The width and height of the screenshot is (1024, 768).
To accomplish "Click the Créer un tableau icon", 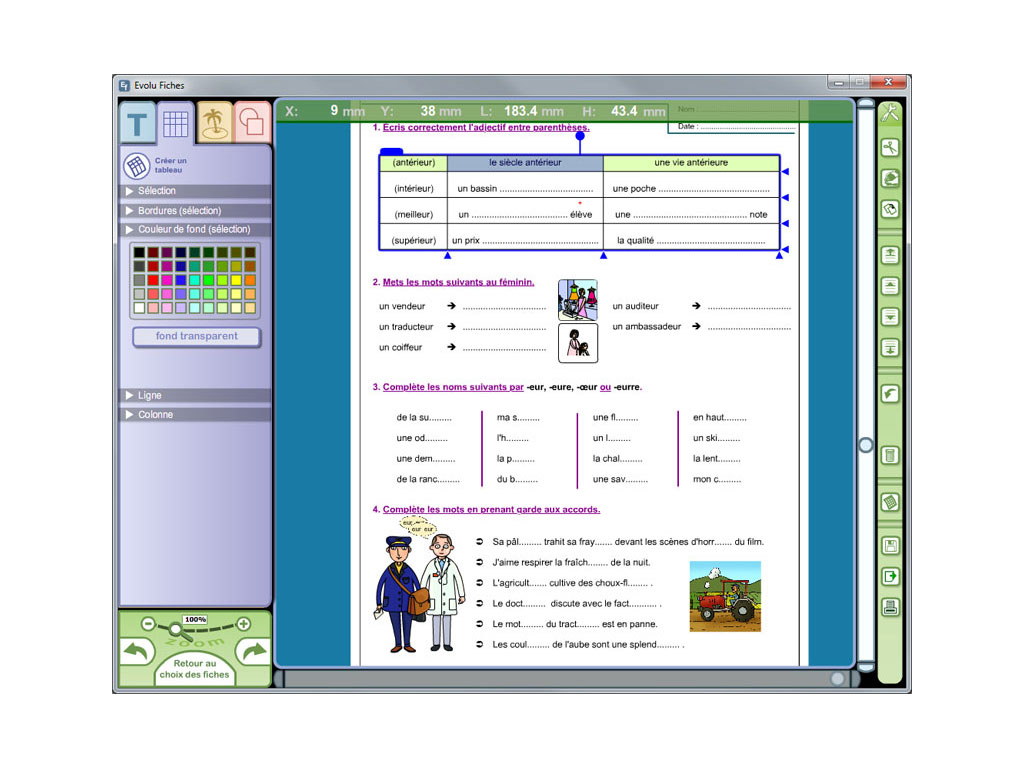I will (136, 166).
